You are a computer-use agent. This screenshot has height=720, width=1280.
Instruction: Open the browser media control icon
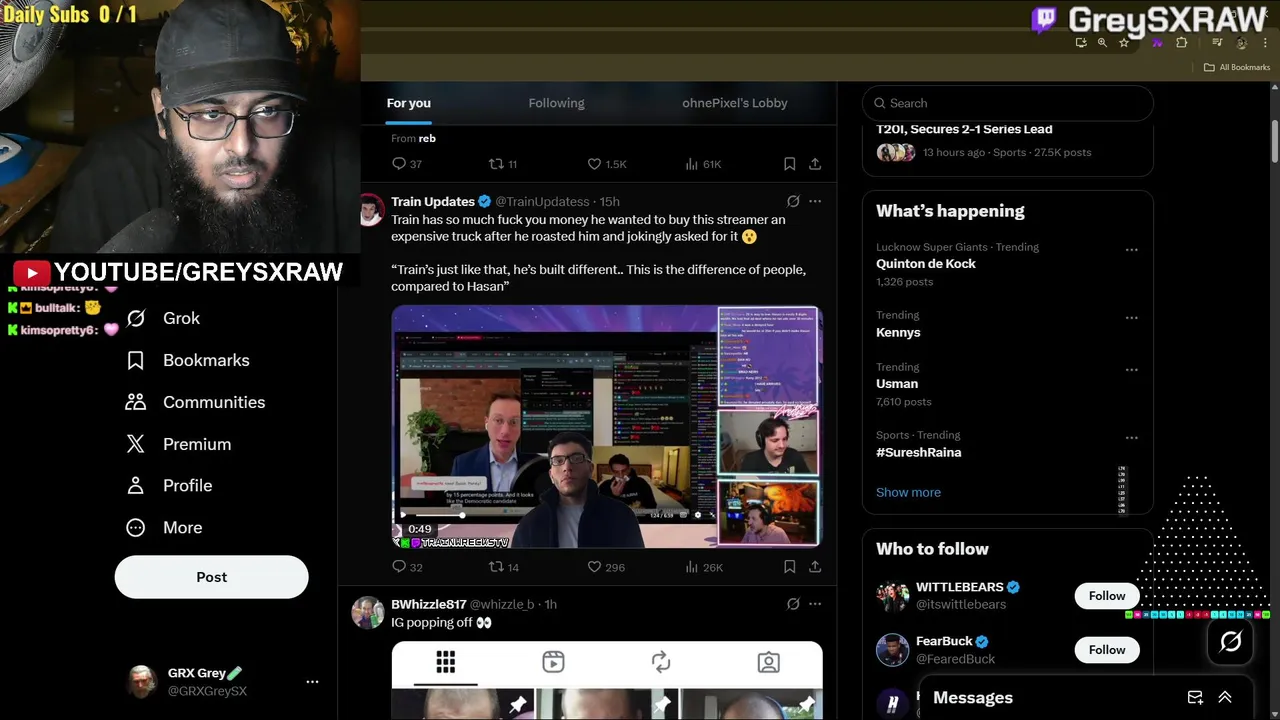1217,43
